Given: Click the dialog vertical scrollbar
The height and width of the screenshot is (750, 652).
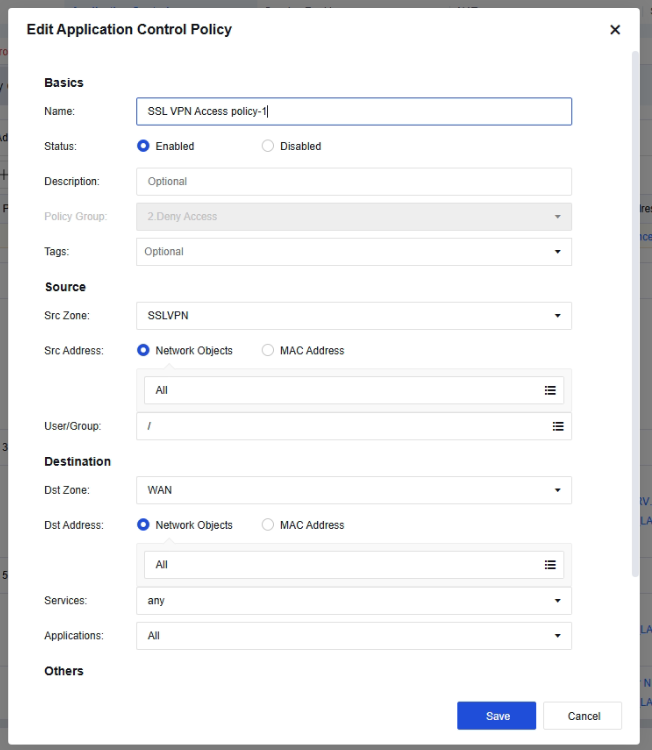Looking at the screenshot, I should point(635,314).
